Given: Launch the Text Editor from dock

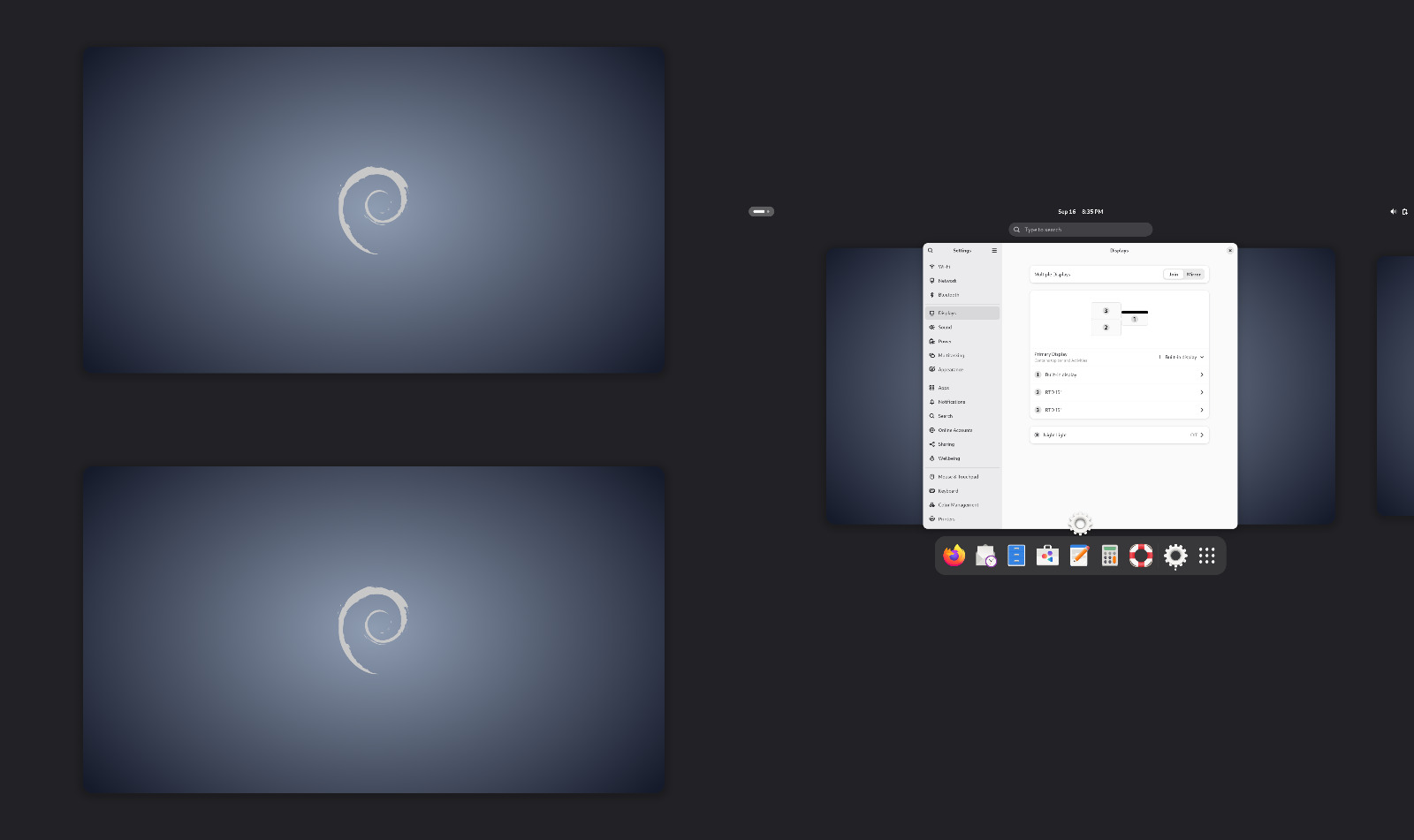Looking at the screenshot, I should (x=1078, y=556).
